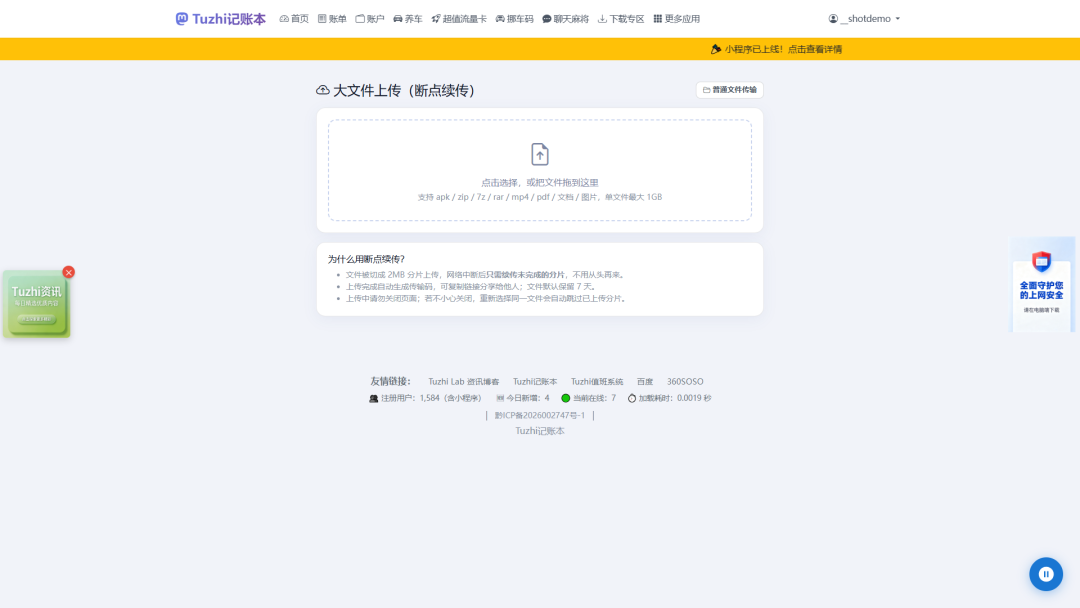Click the 大文件上传（断点续传）title

(404, 90)
